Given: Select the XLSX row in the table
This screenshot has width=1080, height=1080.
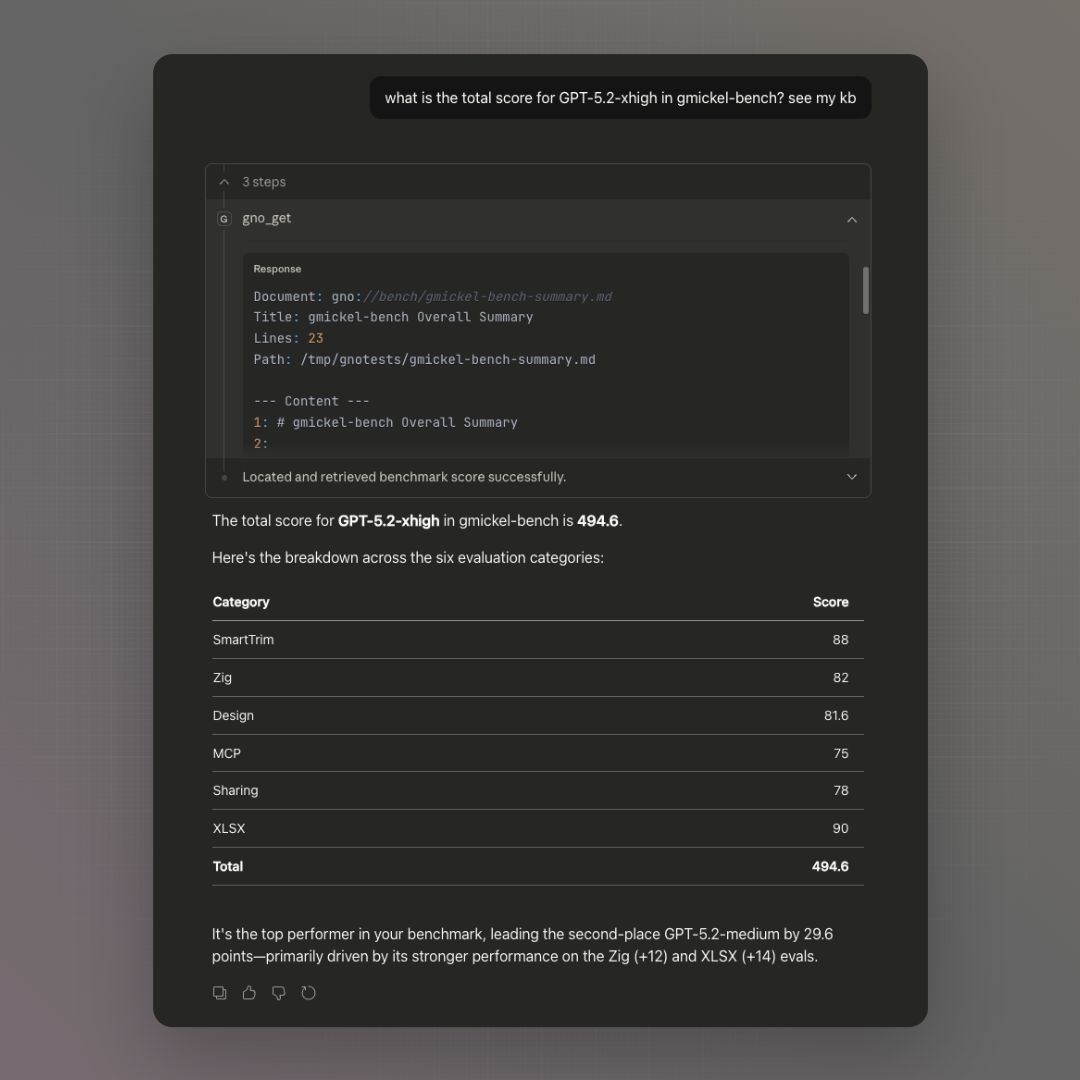Looking at the screenshot, I should (537, 829).
